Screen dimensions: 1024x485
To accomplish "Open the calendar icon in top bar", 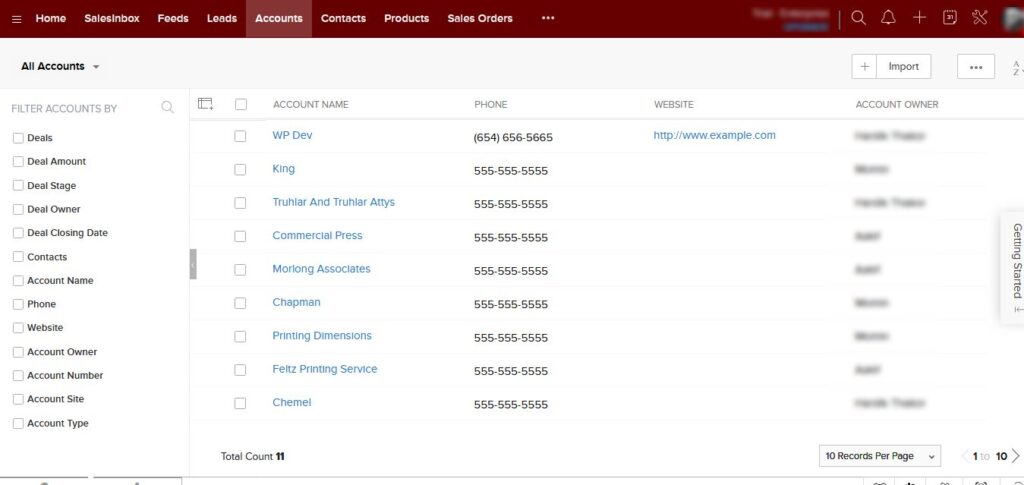I will point(950,18).
